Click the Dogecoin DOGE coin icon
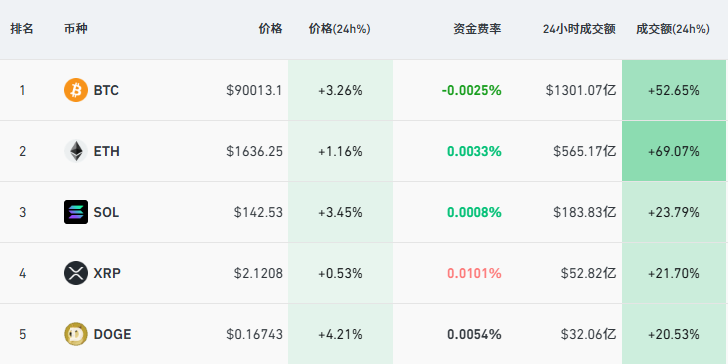 coord(76,334)
